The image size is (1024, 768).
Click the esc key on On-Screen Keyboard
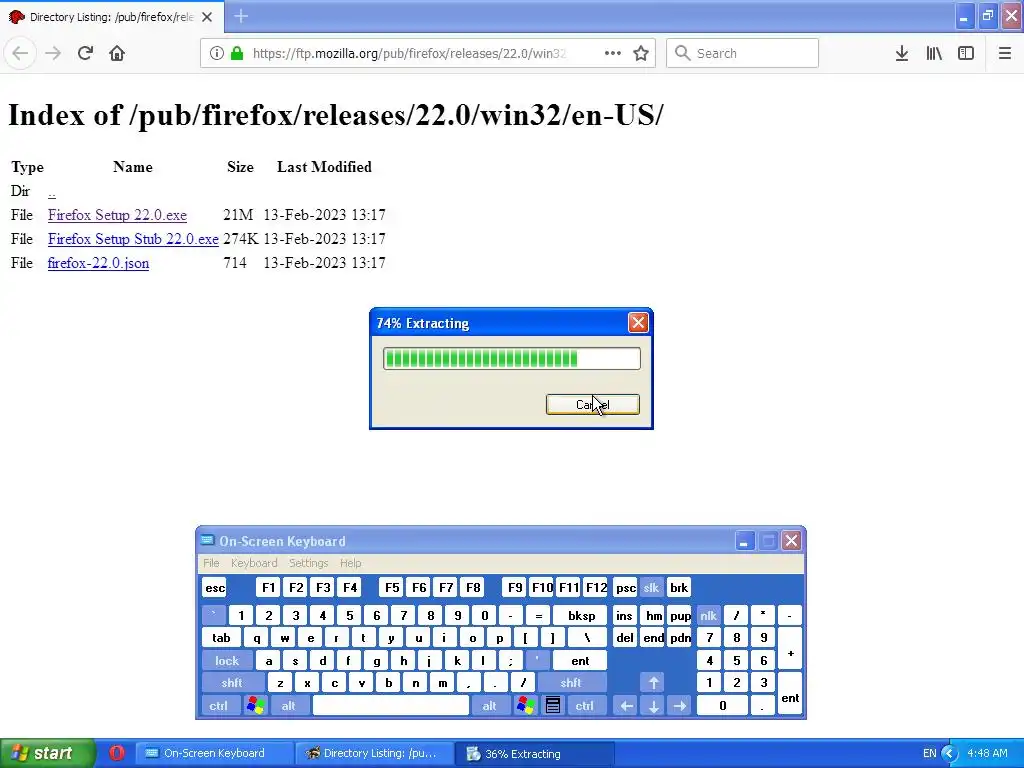215,588
